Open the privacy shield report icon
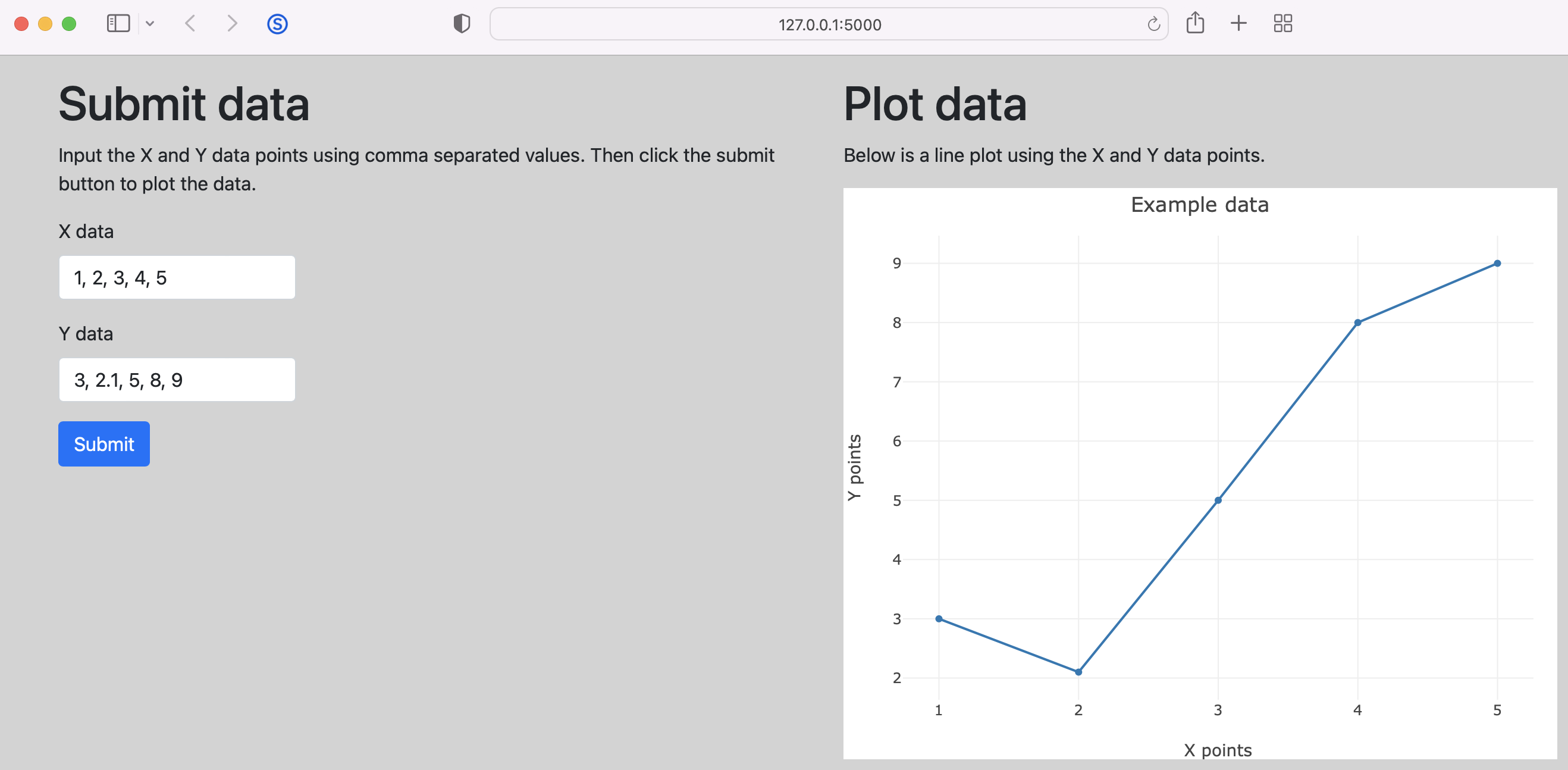The image size is (1568, 770). pos(462,24)
